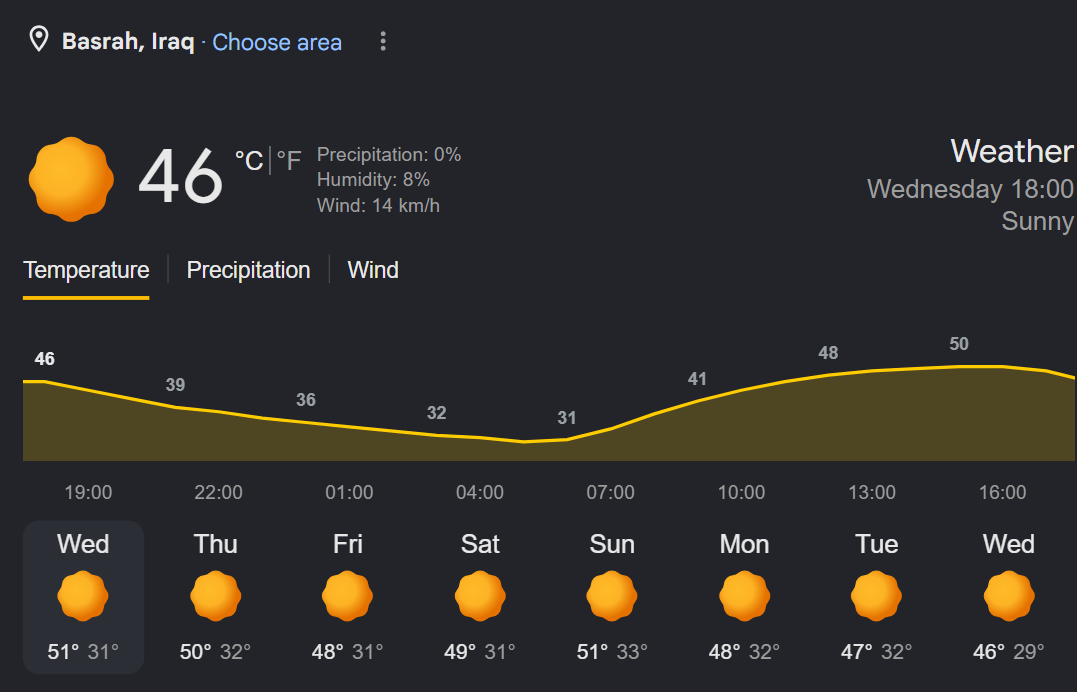Screen dimensions: 1077x692
Task: Open the three-dot more options menu
Action: click(x=383, y=41)
